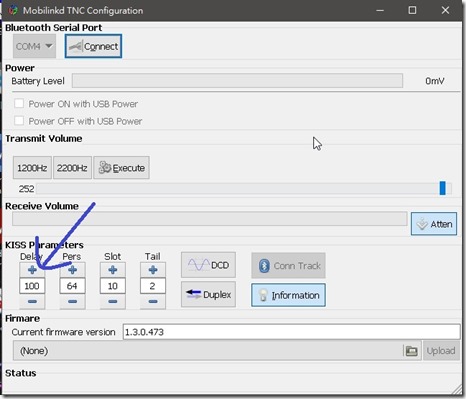
Task: Toggle the Duplex button
Action: [208, 294]
